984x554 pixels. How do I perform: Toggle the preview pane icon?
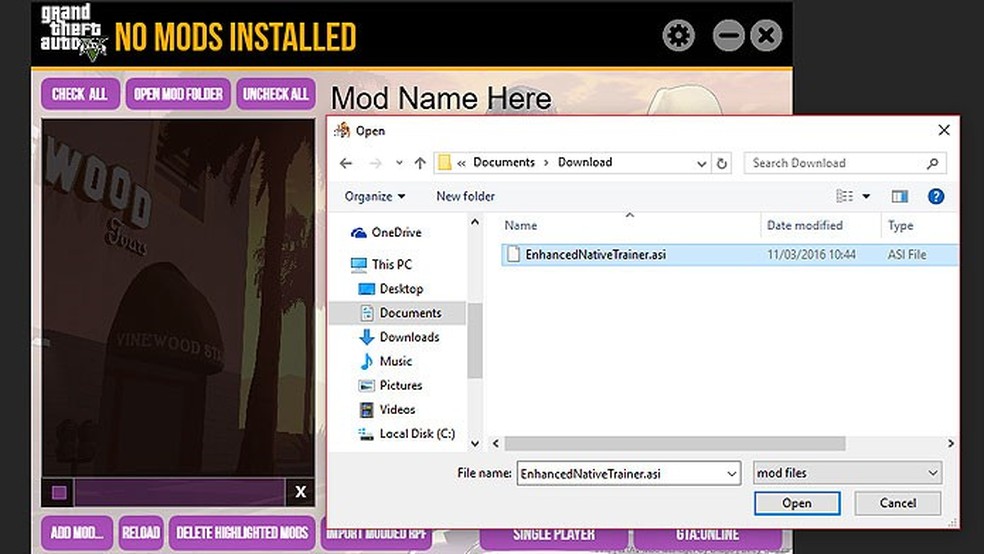click(x=900, y=196)
